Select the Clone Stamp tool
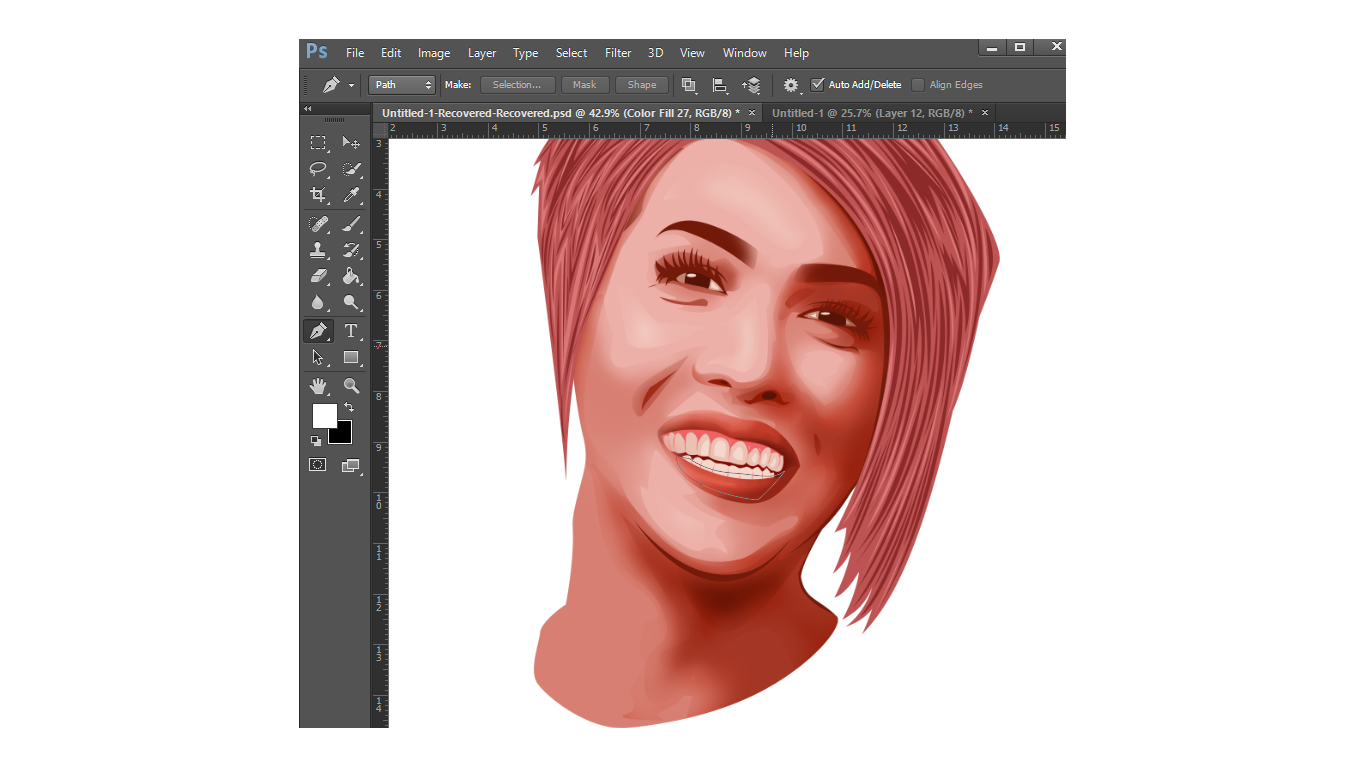This screenshot has width=1366, height=768. click(318, 250)
